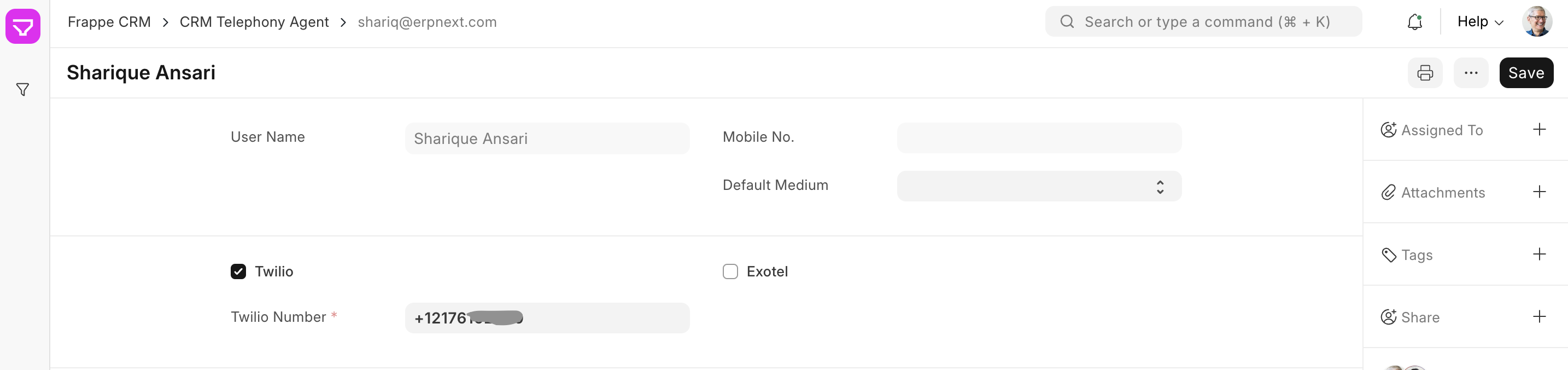
Task: Enable the Exotel checkbox
Action: click(730, 271)
